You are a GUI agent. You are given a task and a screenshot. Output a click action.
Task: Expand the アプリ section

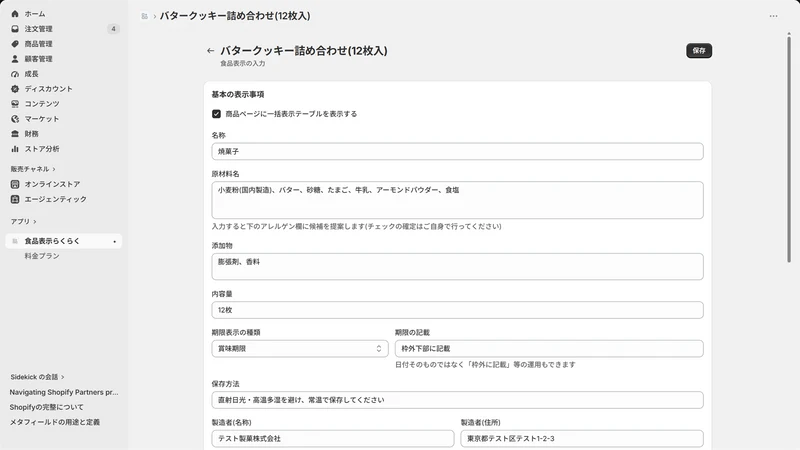(x=23, y=221)
